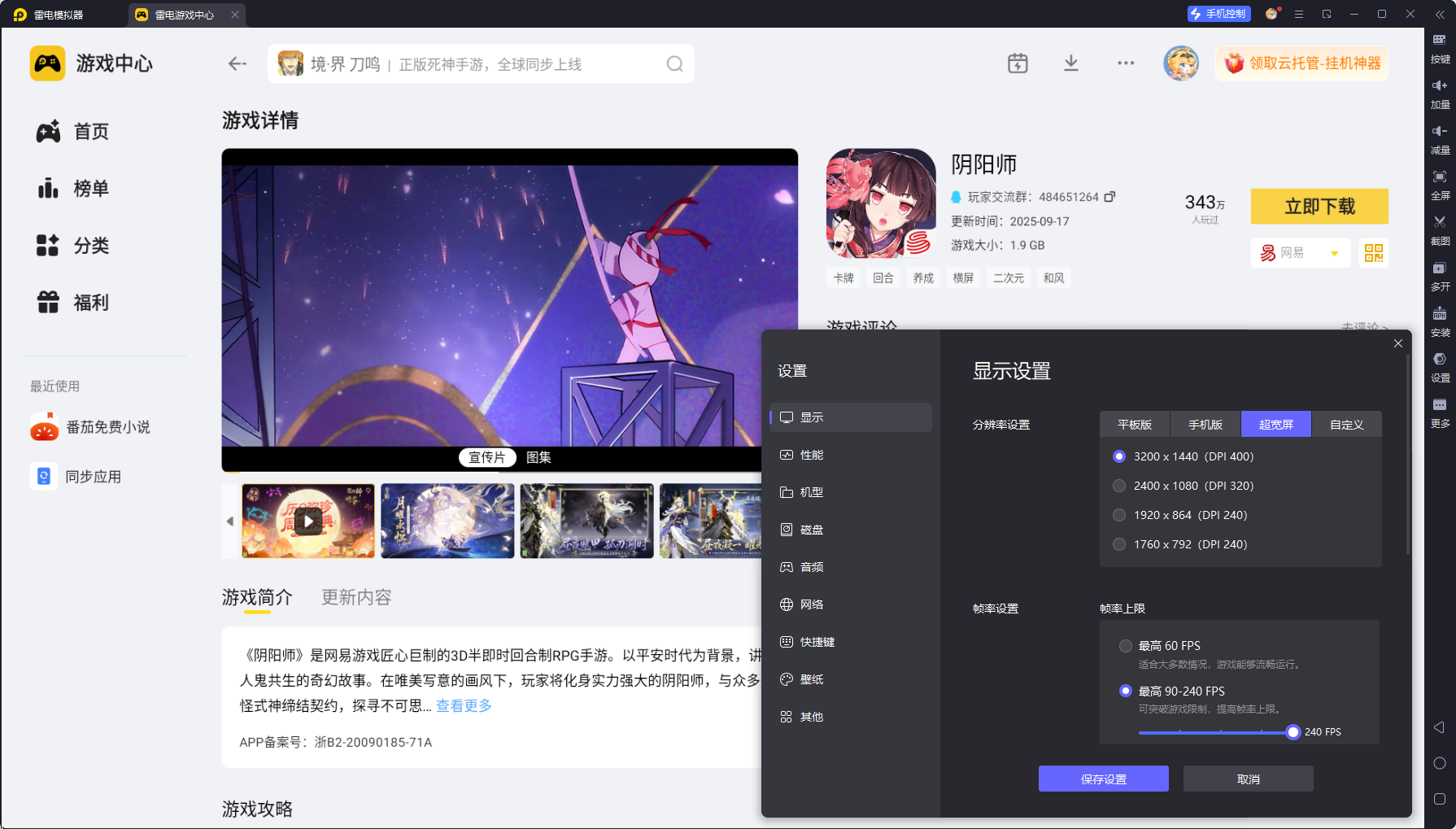切换到游戏简介旁的更新内容标签
1456x829 pixels.
point(356,597)
